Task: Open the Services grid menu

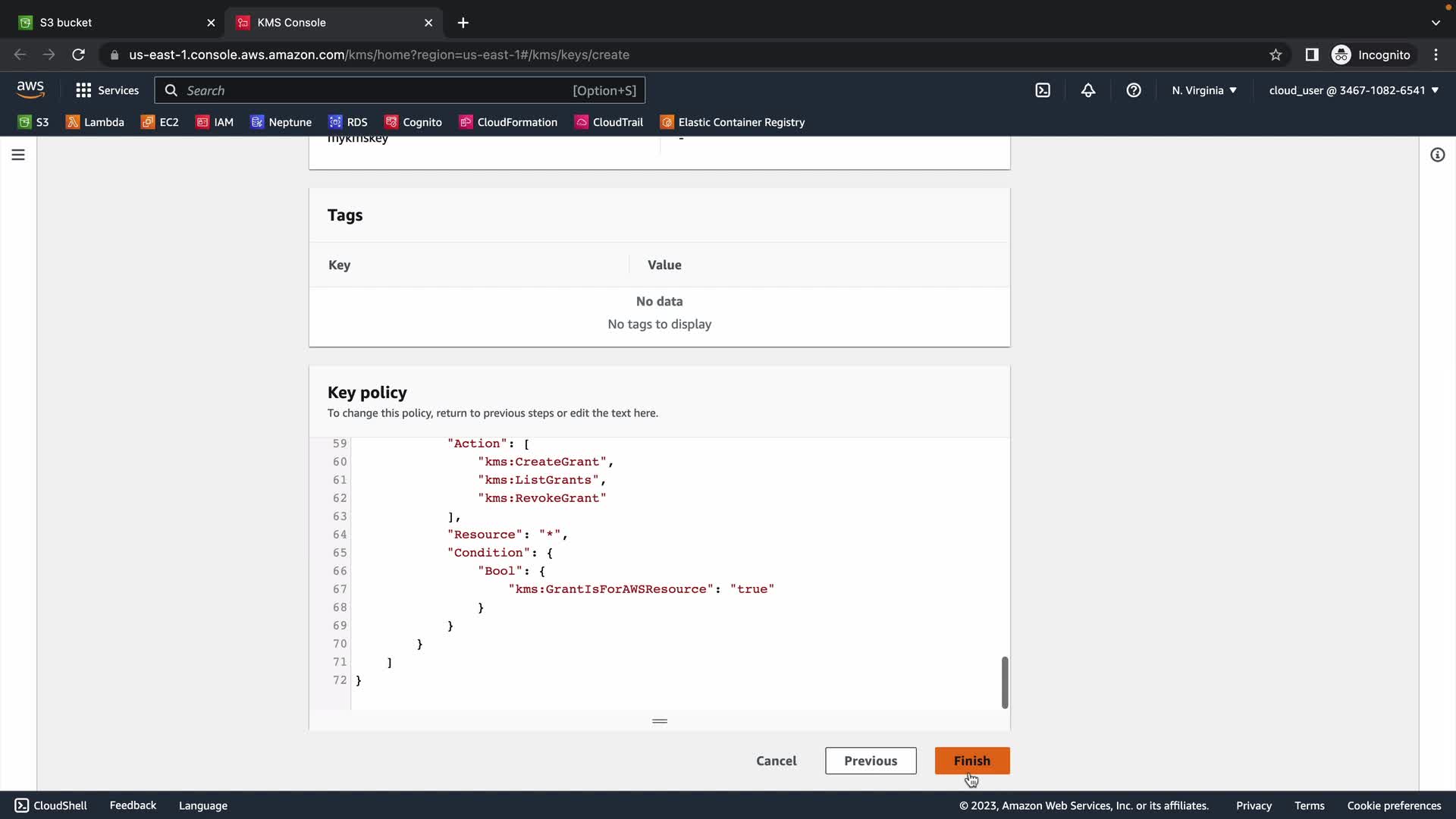Action: click(107, 90)
